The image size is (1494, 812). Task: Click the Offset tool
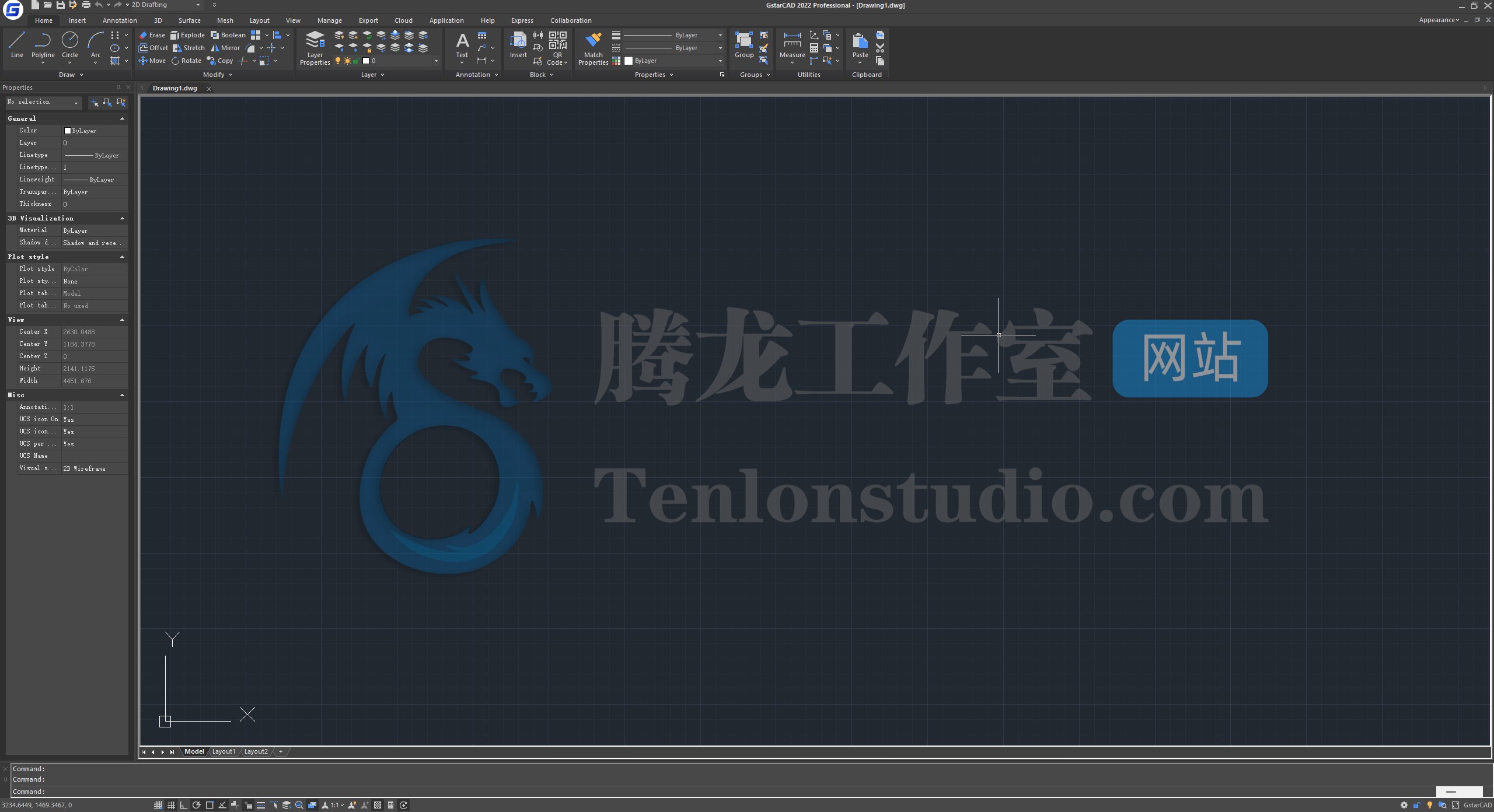(153, 48)
